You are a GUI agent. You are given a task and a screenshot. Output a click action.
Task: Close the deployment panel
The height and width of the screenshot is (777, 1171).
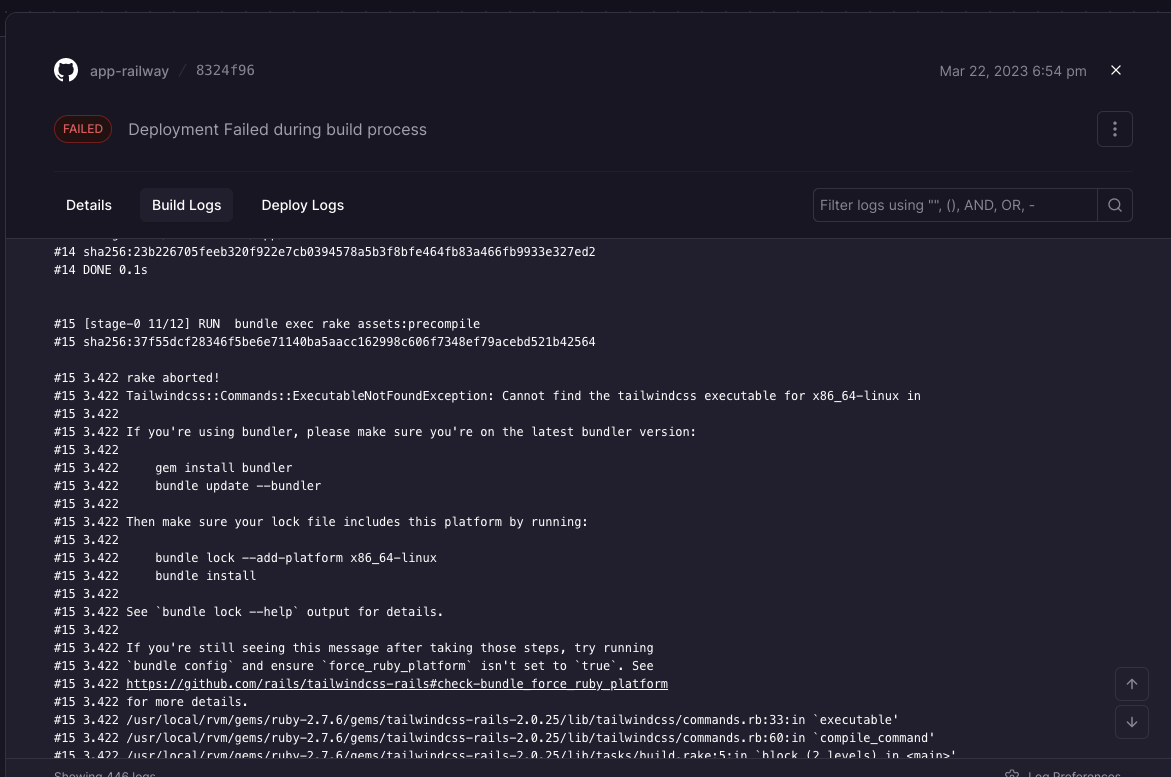[x=1116, y=70]
